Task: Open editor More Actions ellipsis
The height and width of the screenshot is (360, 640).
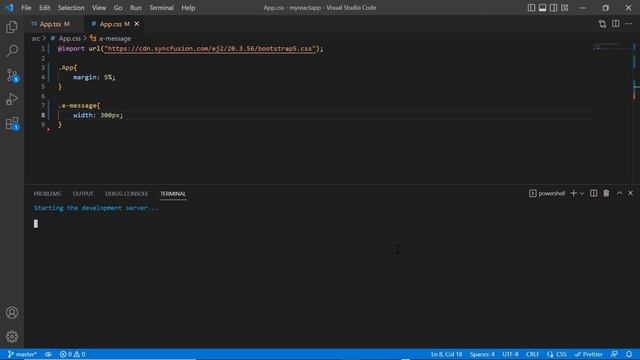Action: click(629, 24)
